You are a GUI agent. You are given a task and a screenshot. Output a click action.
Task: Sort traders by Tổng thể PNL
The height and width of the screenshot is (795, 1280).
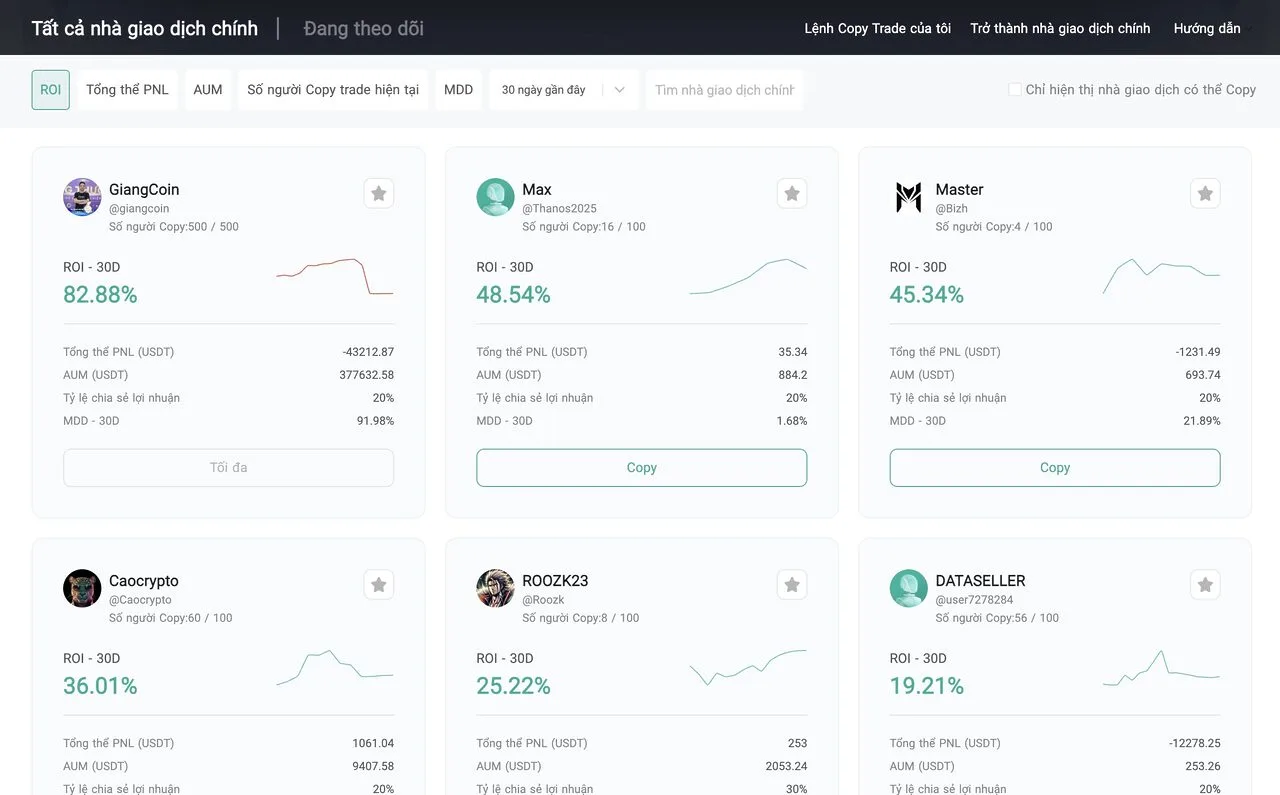(x=127, y=90)
